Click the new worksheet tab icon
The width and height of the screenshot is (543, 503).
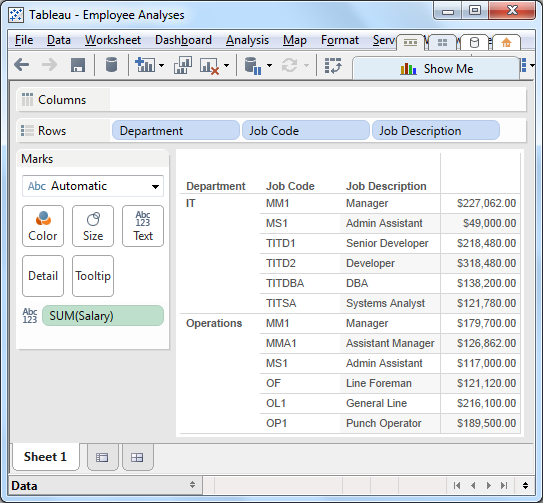pyautogui.click(x=102, y=458)
